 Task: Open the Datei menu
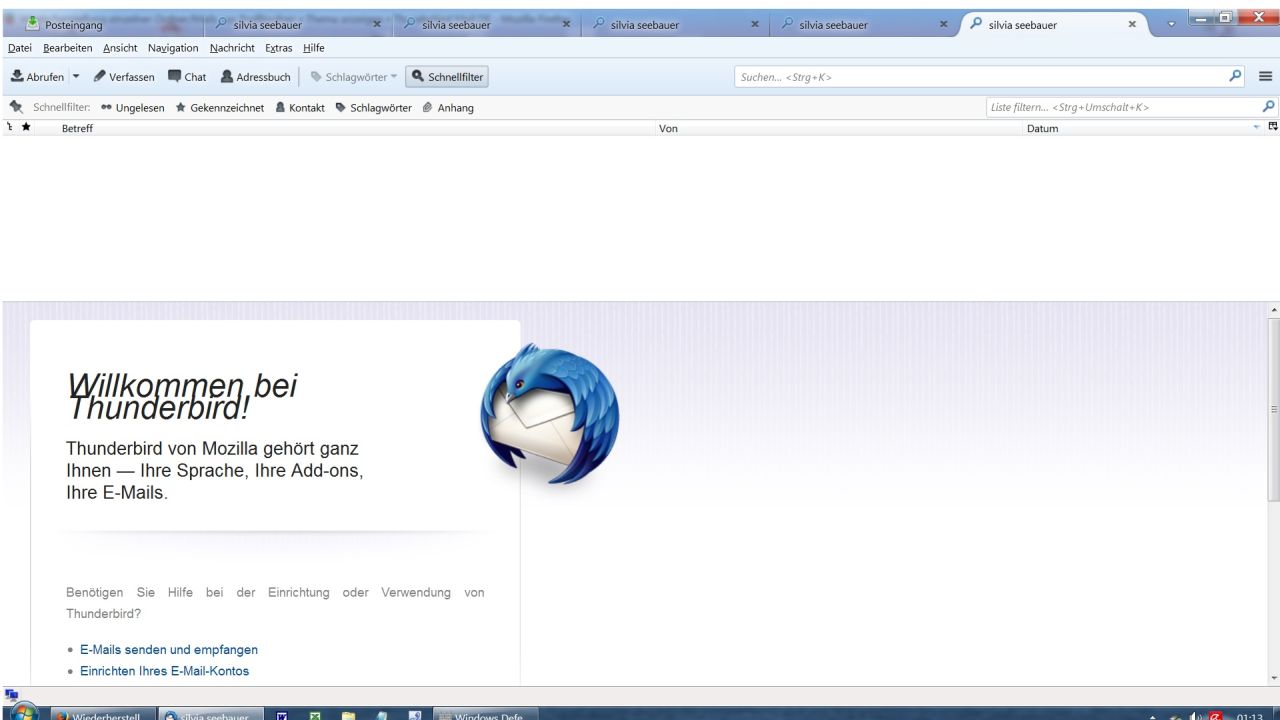coord(22,48)
